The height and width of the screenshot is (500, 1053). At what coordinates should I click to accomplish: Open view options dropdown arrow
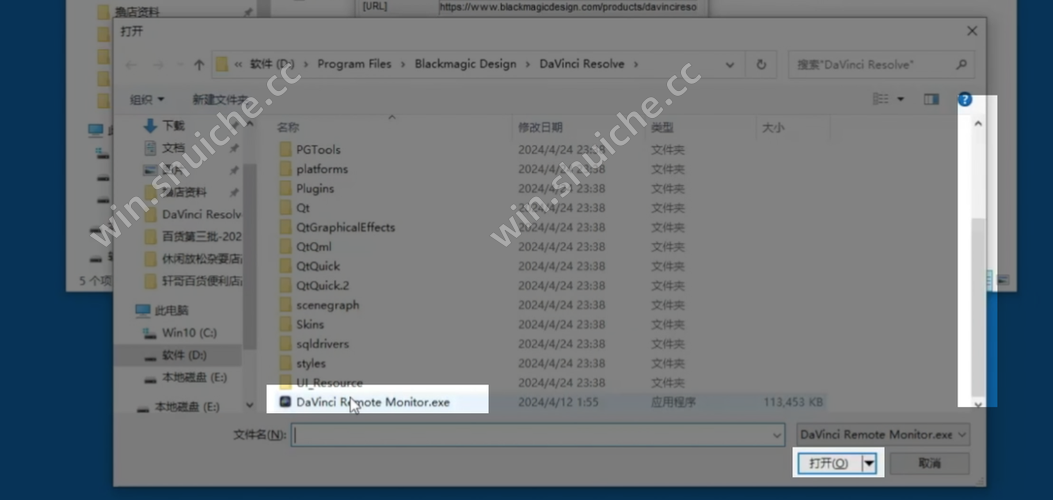[x=901, y=99]
